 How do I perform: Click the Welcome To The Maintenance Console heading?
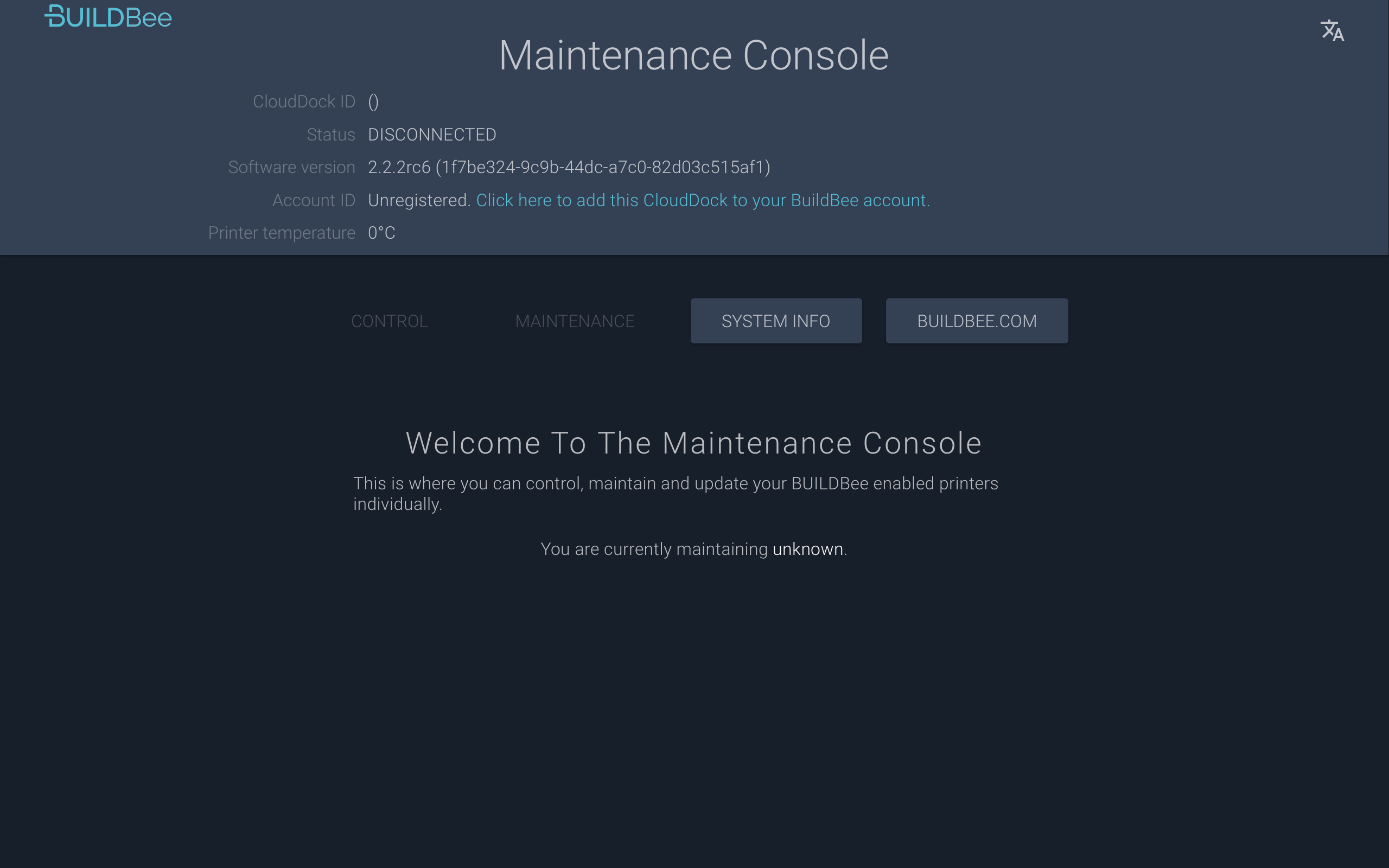[693, 443]
